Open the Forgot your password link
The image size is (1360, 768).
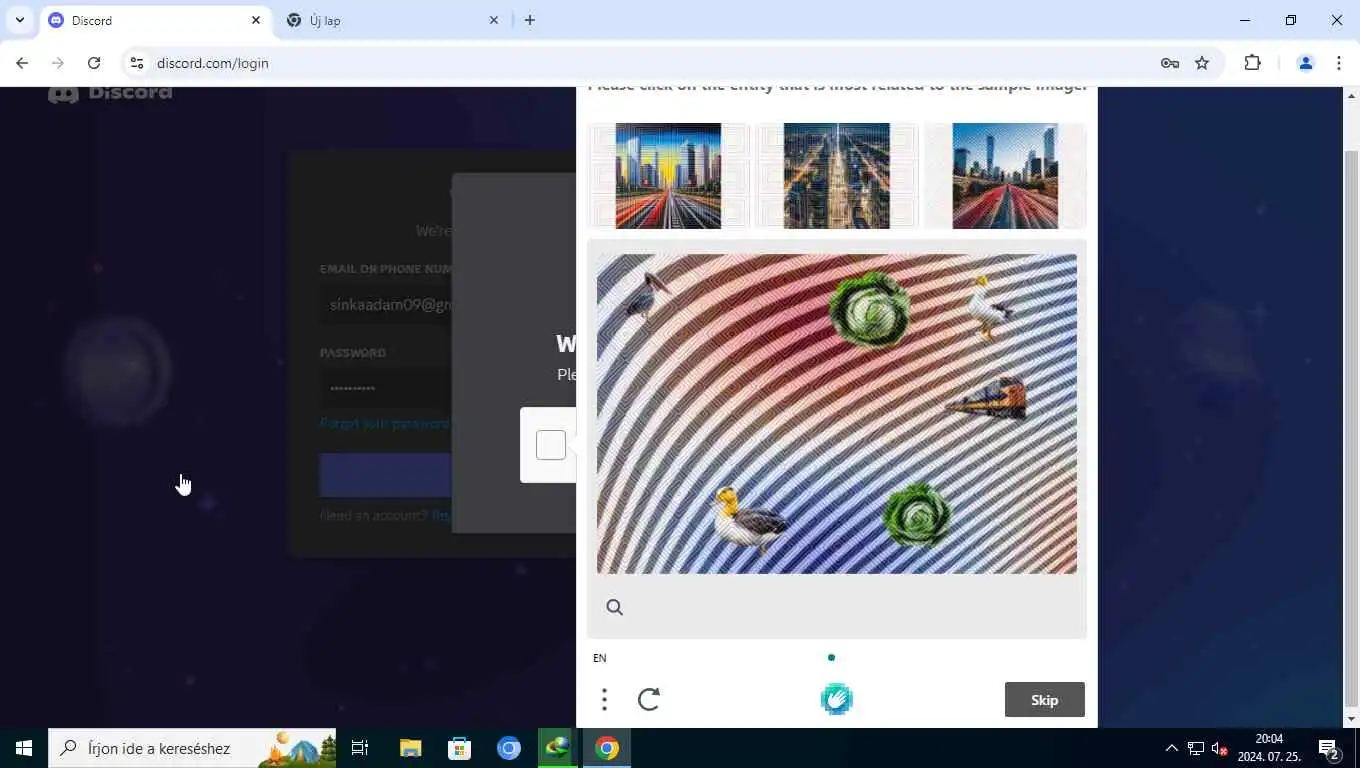coord(385,424)
